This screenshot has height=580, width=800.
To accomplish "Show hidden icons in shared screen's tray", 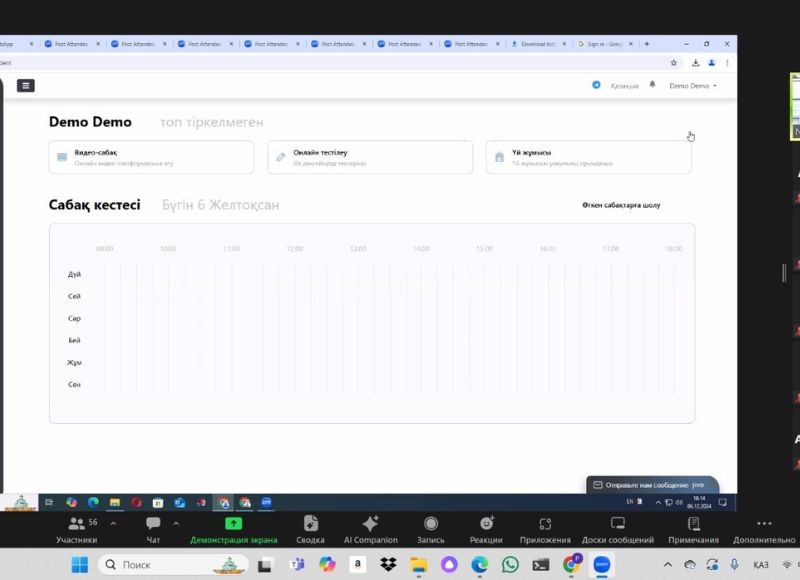I will point(658,502).
